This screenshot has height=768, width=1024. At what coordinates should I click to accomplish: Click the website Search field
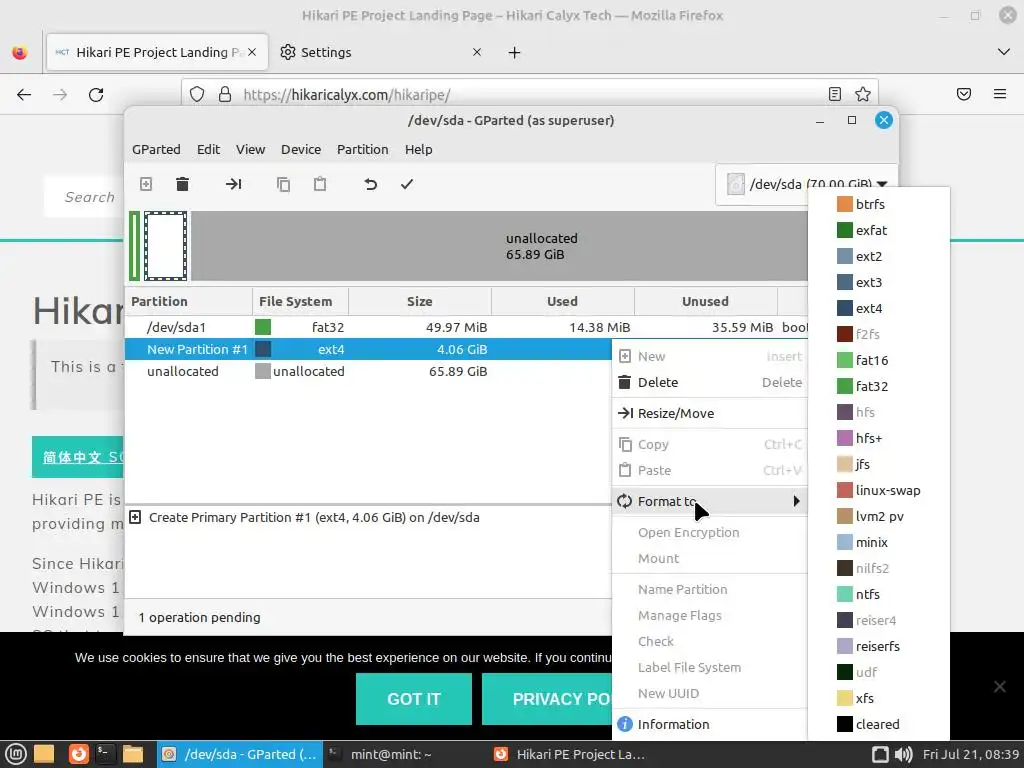coord(85,197)
